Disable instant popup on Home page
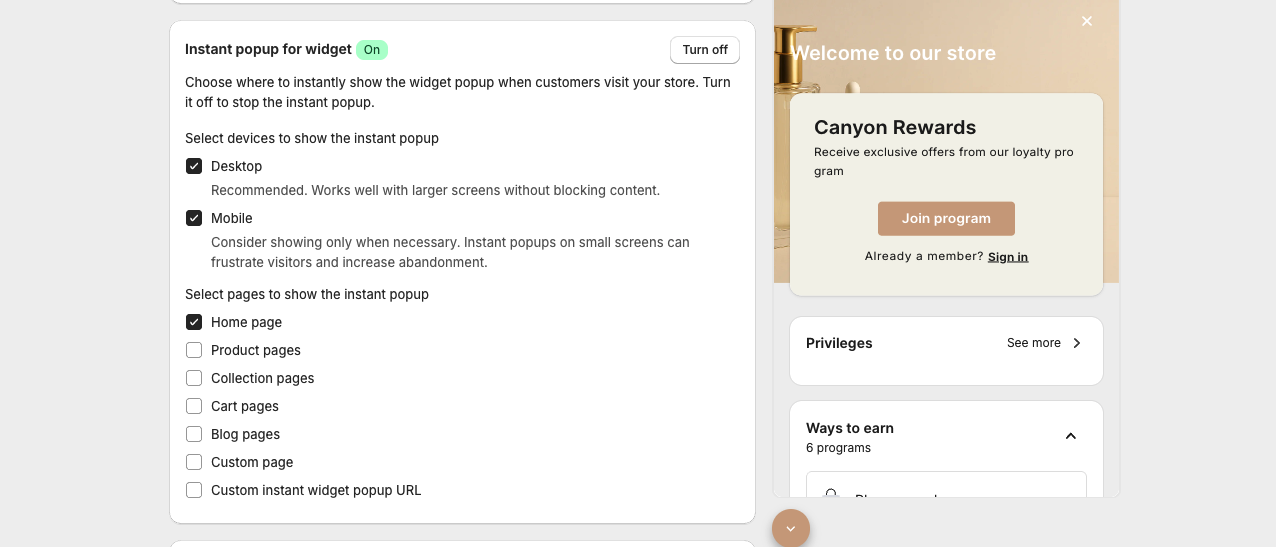1276x547 pixels. pos(194,322)
